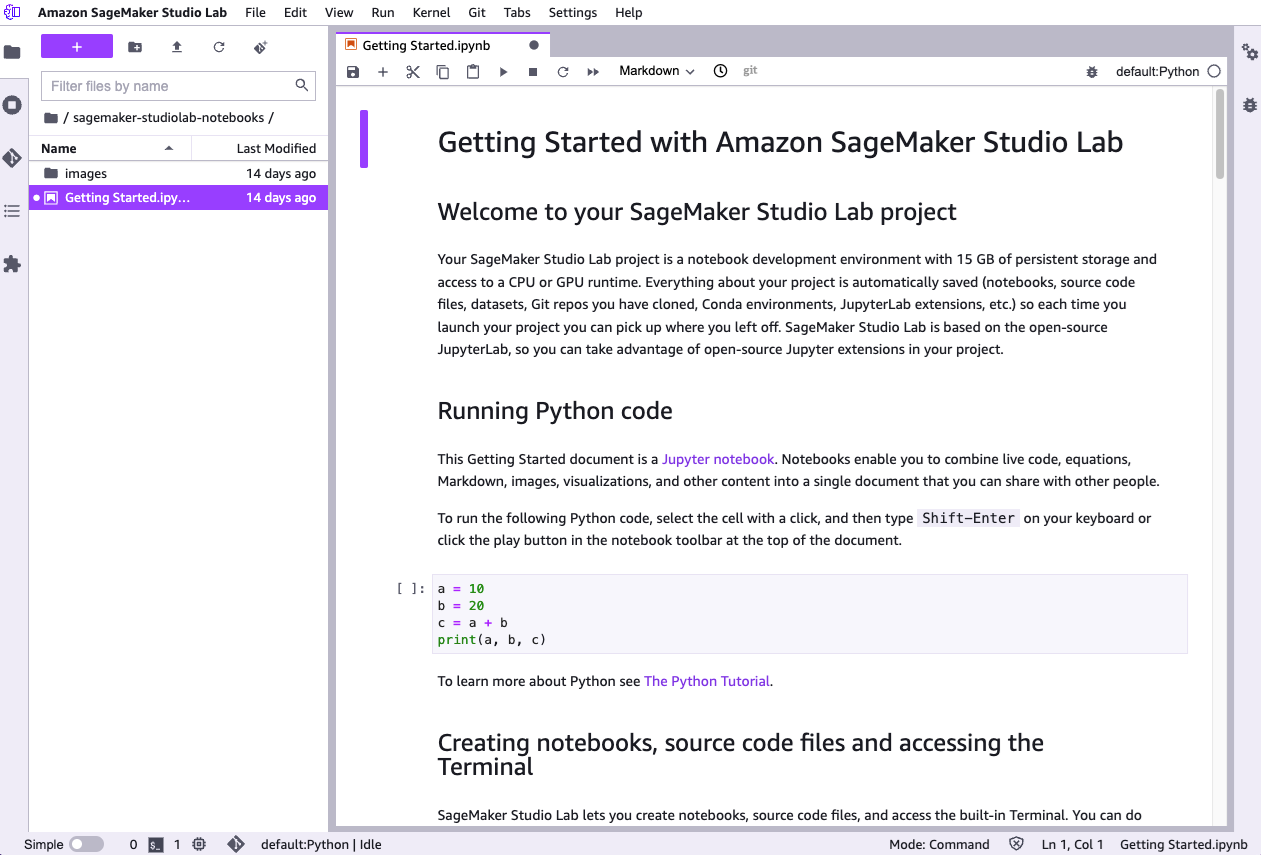Click Mode: Command in status bar

click(939, 844)
